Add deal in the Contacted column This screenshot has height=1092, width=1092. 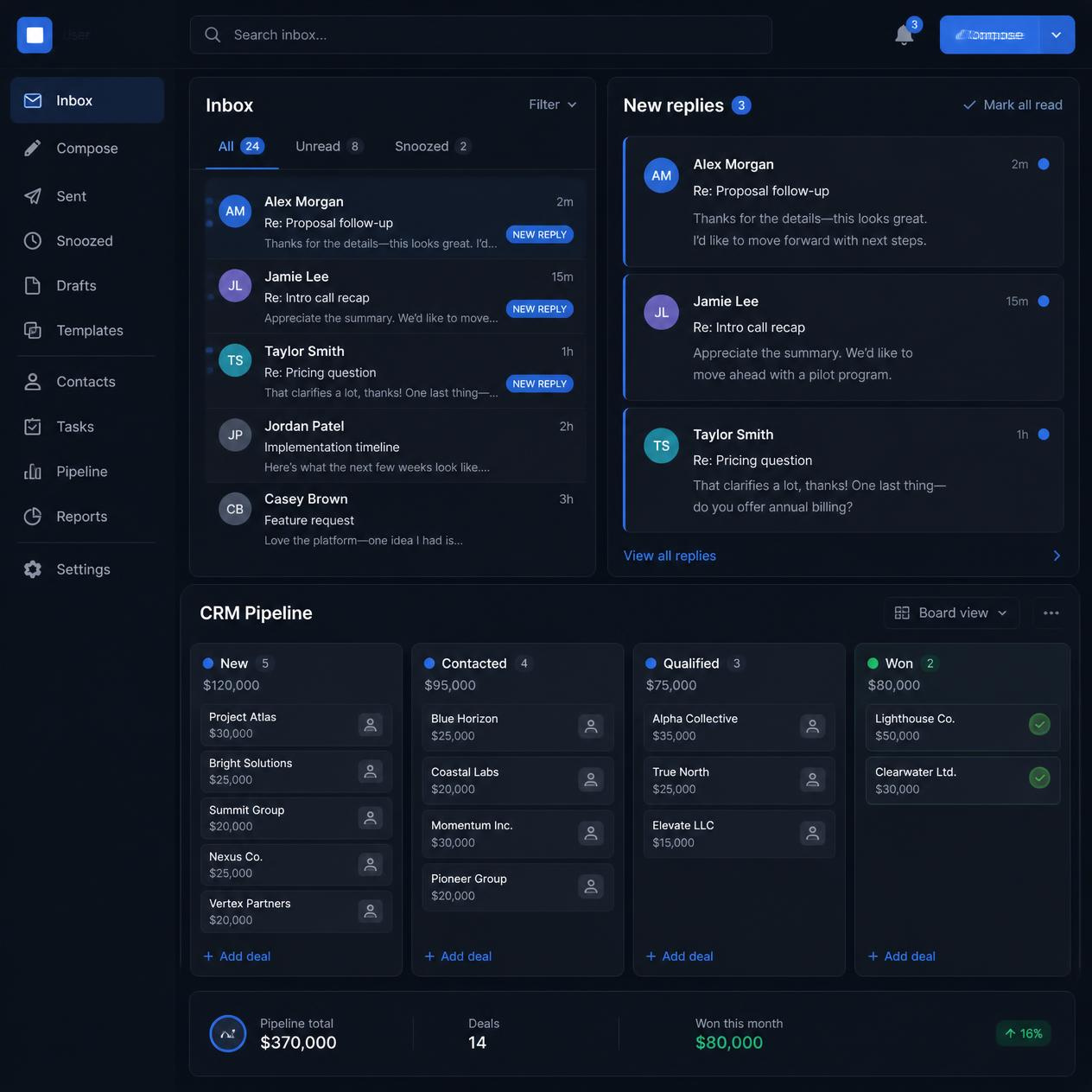coord(458,956)
